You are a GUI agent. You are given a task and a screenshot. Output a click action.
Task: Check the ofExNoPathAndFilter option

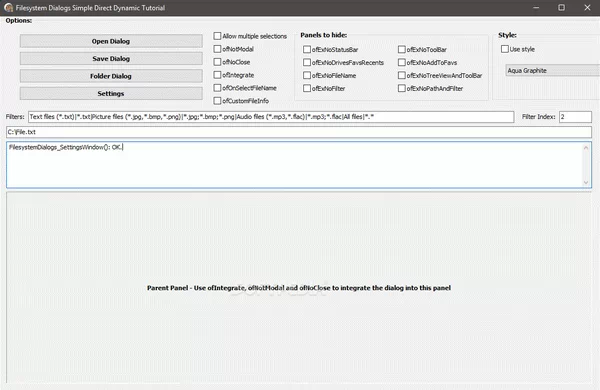(x=402, y=88)
